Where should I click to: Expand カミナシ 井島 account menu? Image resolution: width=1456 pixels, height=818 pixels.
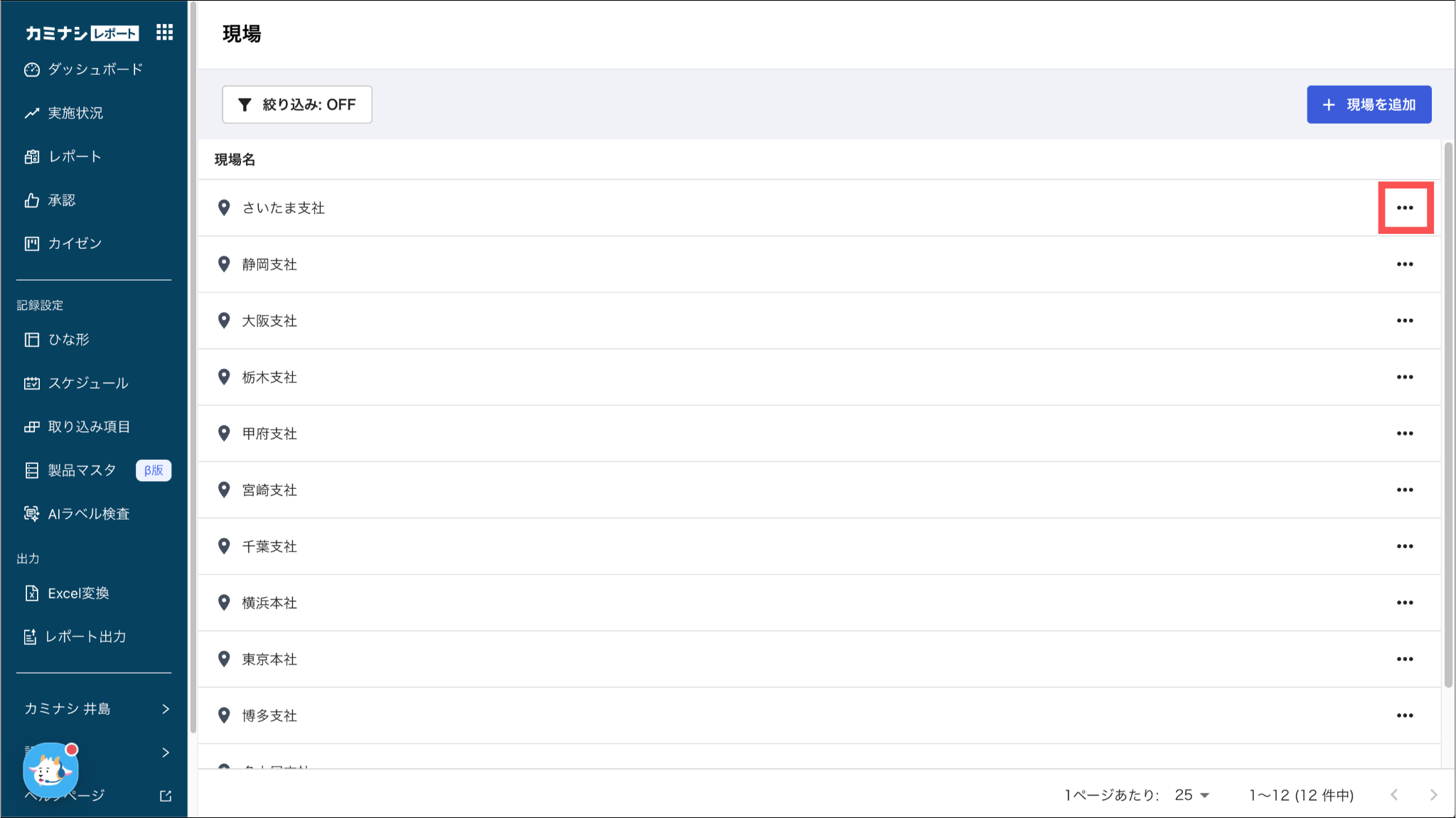pos(94,709)
